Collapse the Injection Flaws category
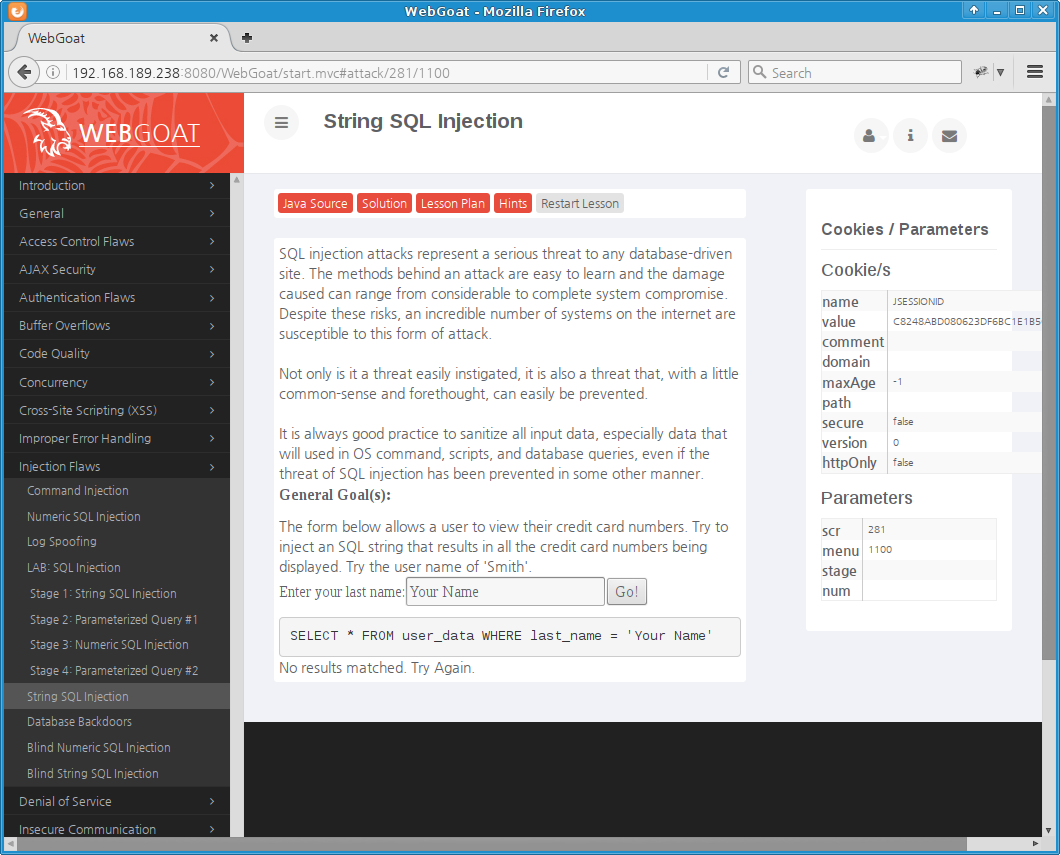The height and width of the screenshot is (855, 1060). 116,466
